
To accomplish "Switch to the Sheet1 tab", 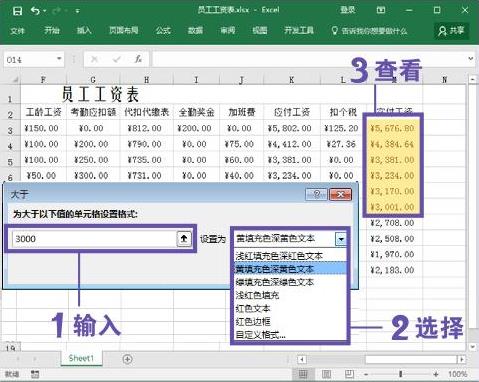I will click(x=81, y=358).
